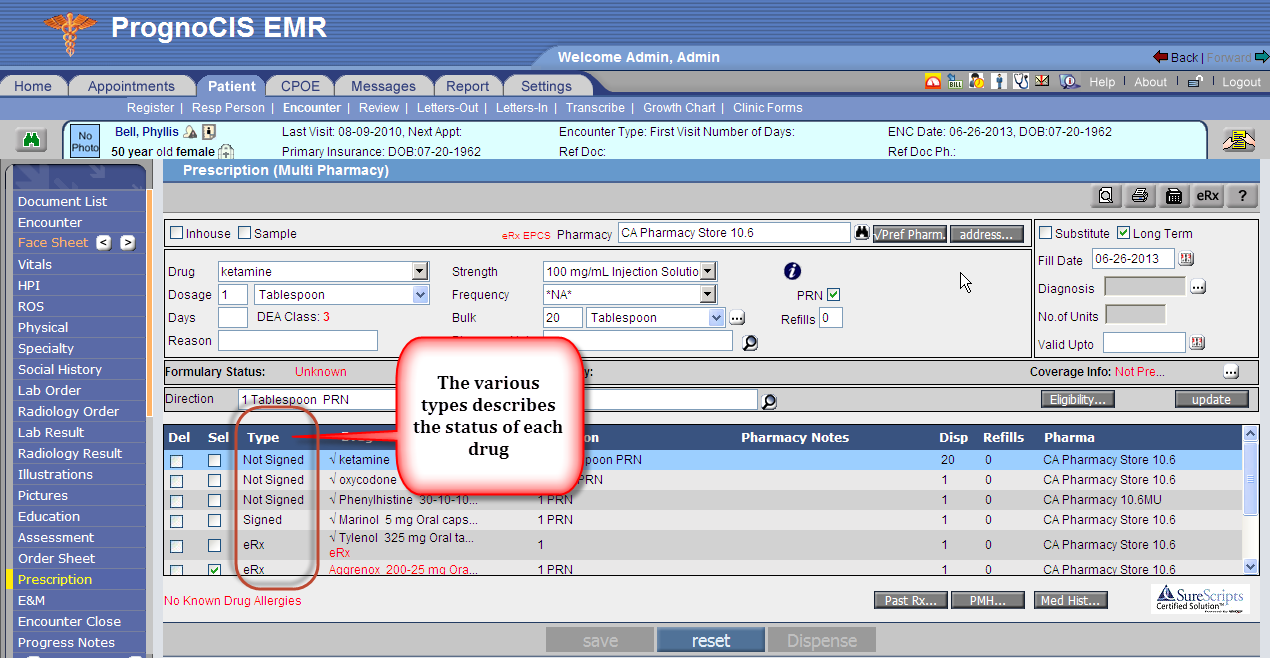The image size is (1270, 658).
Task: Open the calculator icon
Action: tap(1174, 196)
